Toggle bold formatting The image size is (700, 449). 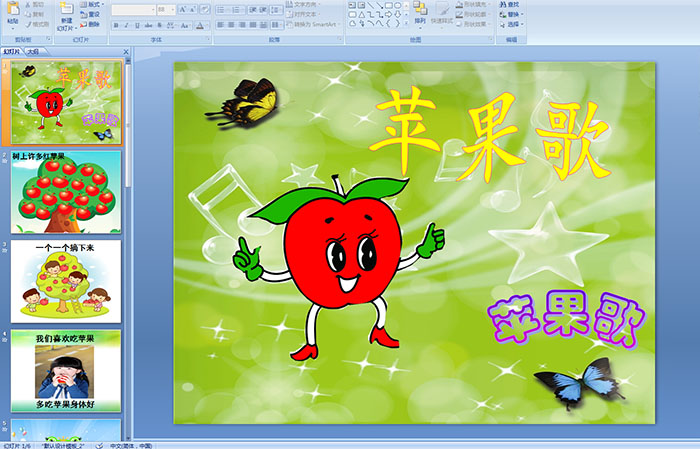tap(116, 25)
